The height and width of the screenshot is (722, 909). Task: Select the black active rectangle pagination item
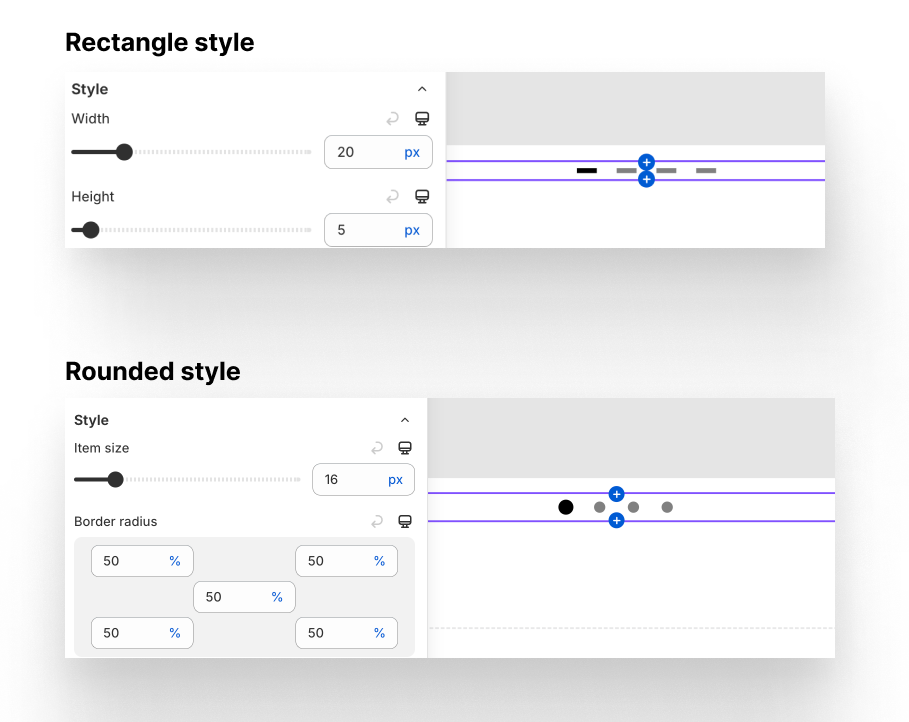pyautogui.click(x=587, y=171)
